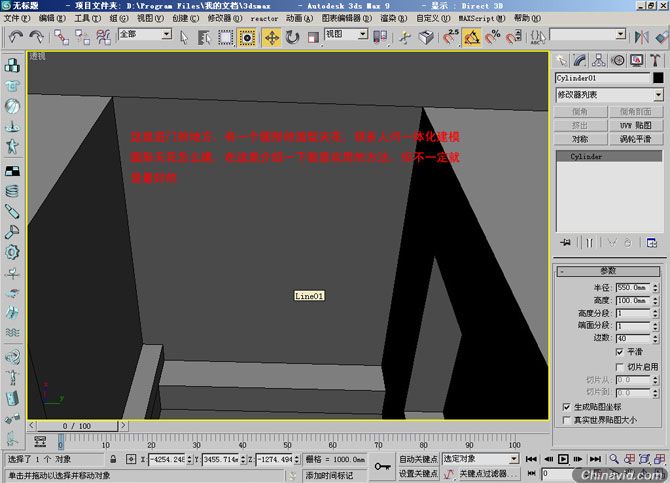Toggle the 平滑 checkbox
Image resolution: width=670 pixels, height=483 pixels.
coord(620,352)
